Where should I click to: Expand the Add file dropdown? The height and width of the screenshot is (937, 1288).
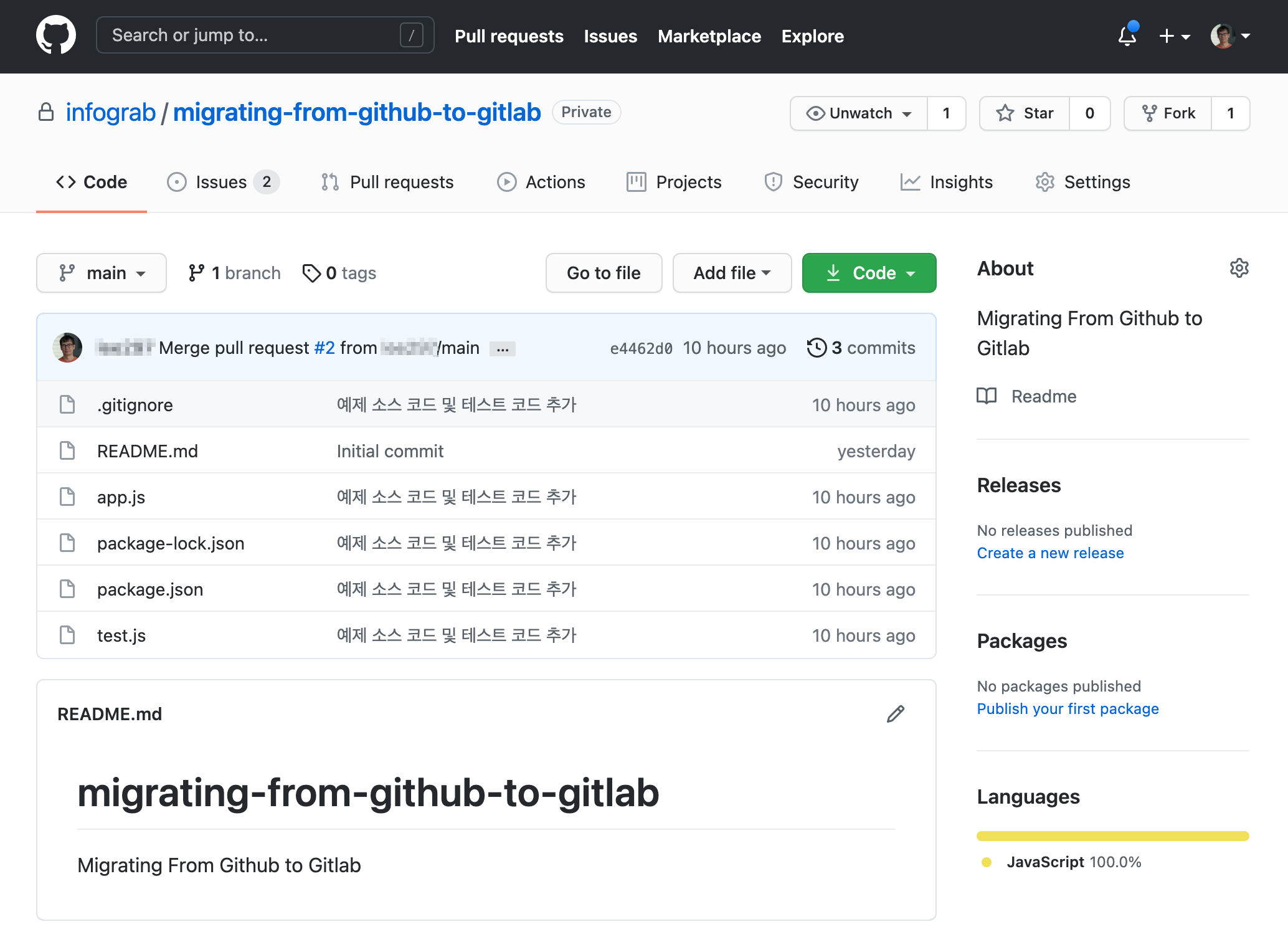[731, 272]
